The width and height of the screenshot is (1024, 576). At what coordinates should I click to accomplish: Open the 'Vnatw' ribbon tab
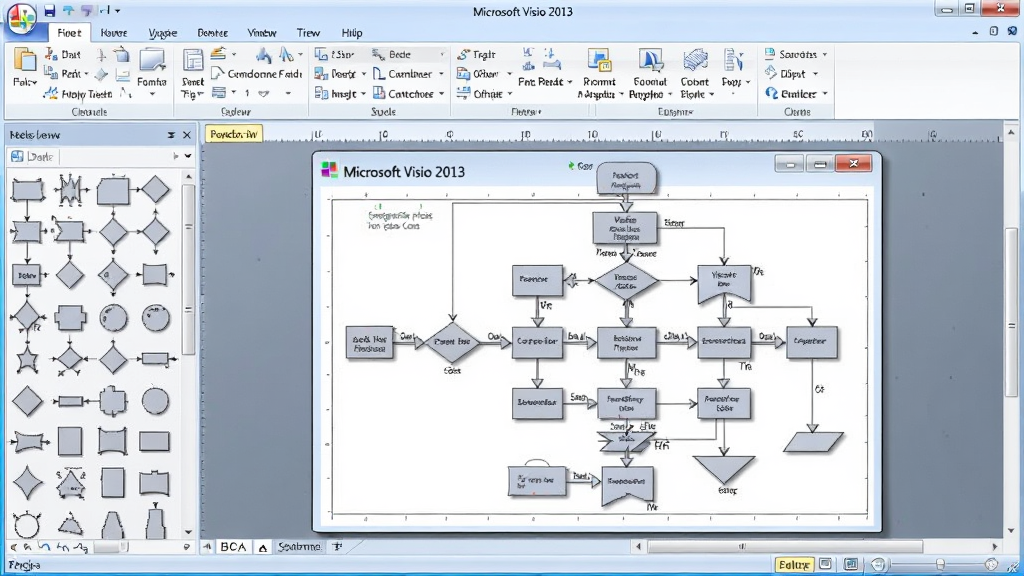tap(261, 33)
